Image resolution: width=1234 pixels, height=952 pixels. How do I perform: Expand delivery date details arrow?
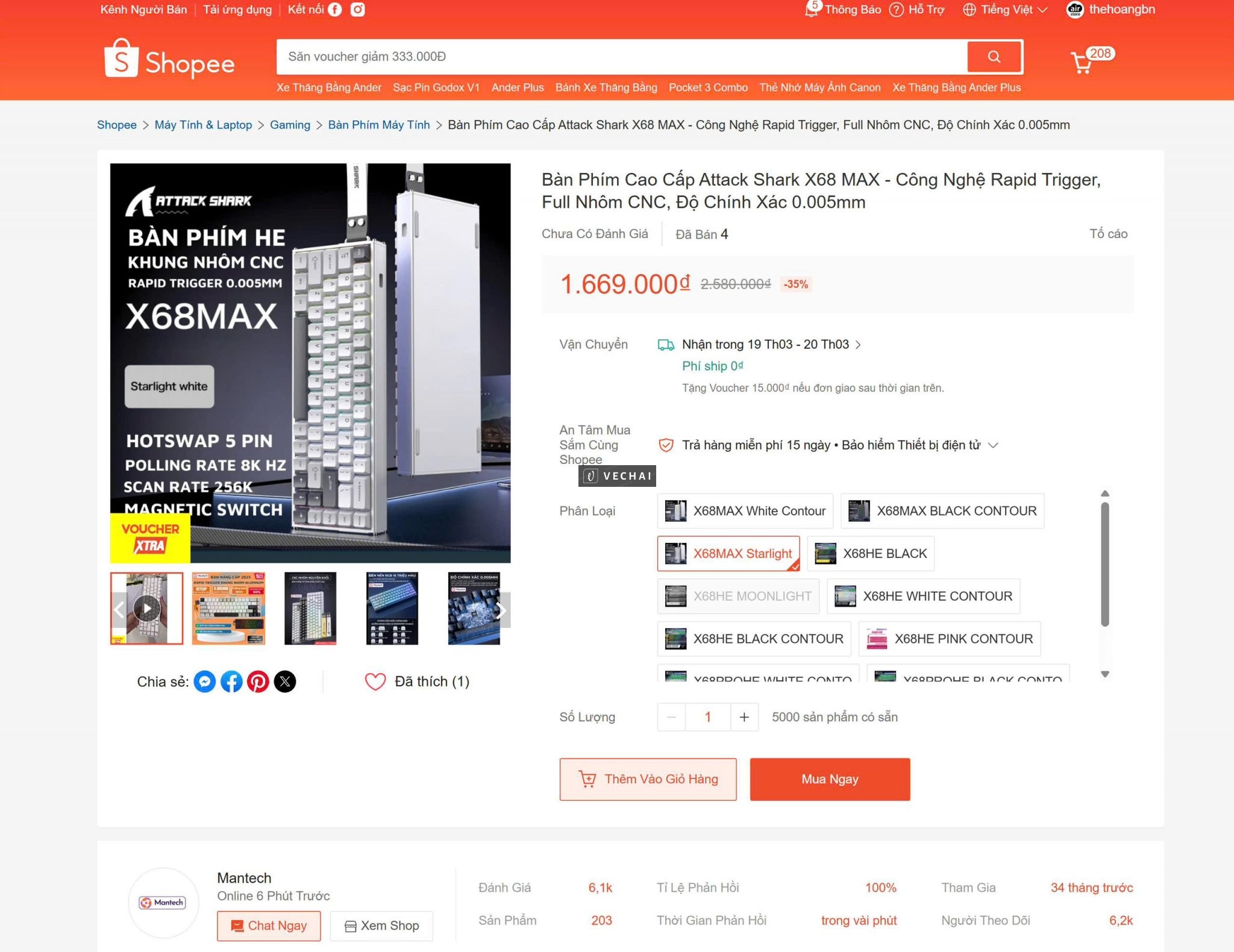[x=858, y=345]
